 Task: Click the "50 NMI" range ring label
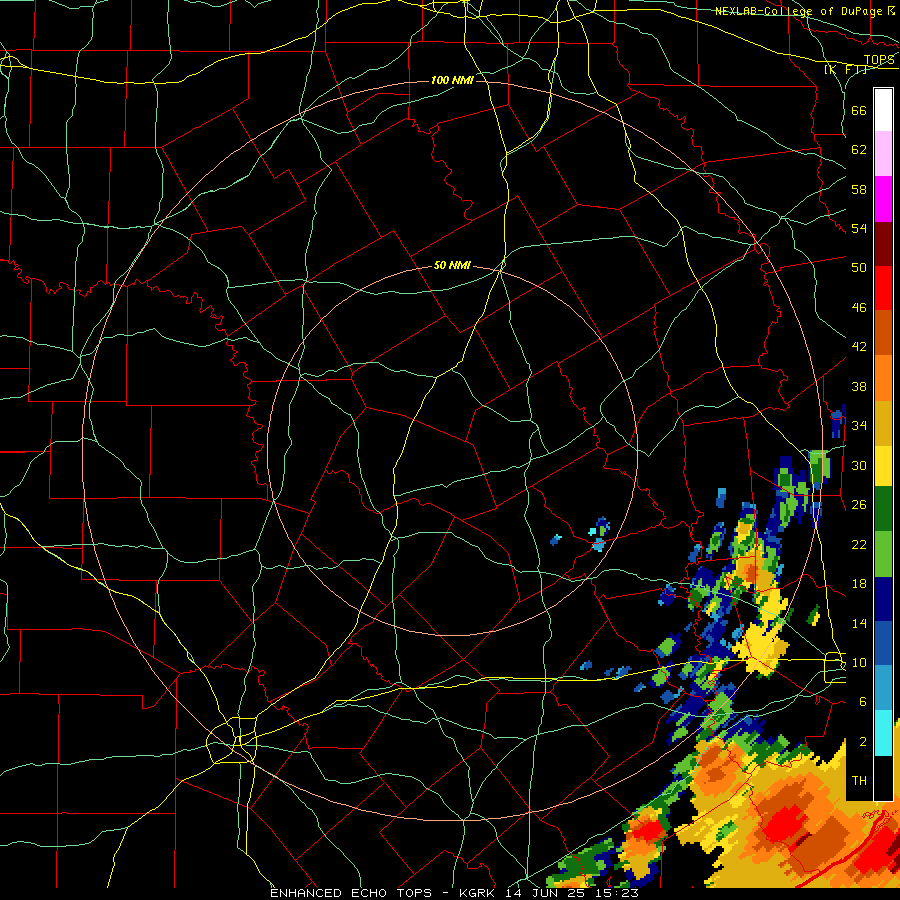(452, 265)
